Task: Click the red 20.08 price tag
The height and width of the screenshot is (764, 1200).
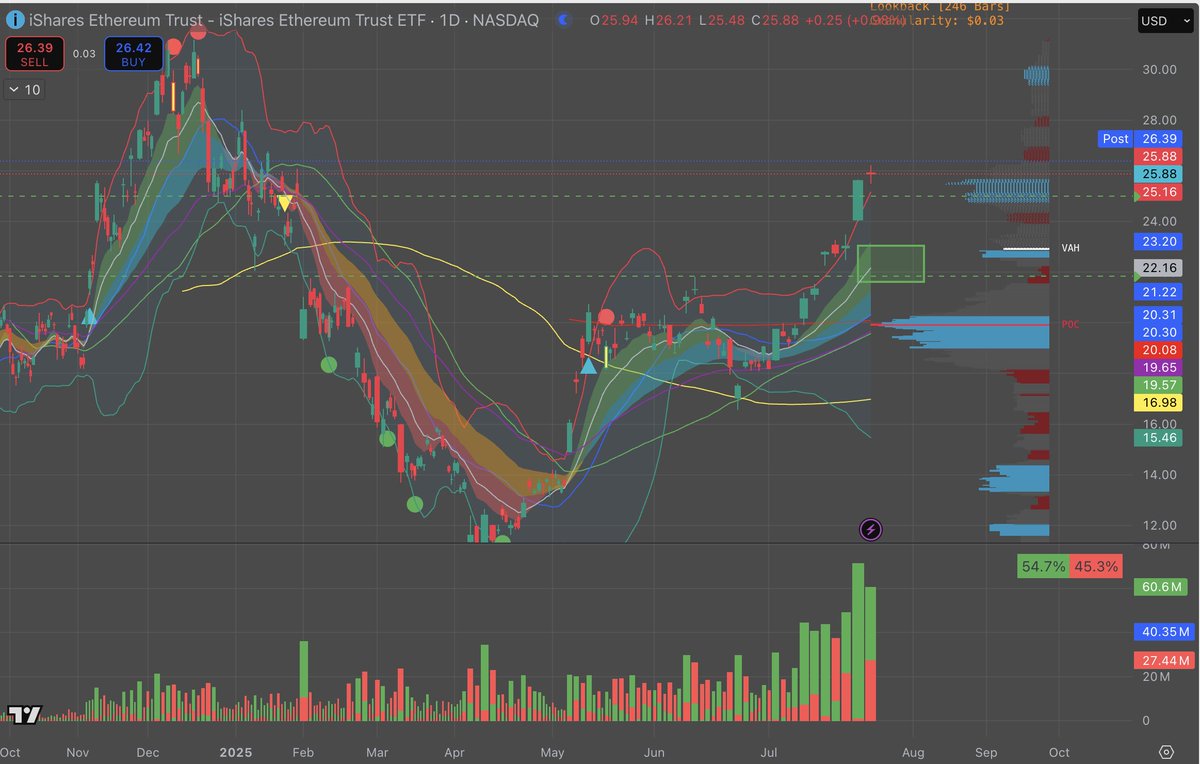Action: [1159, 350]
